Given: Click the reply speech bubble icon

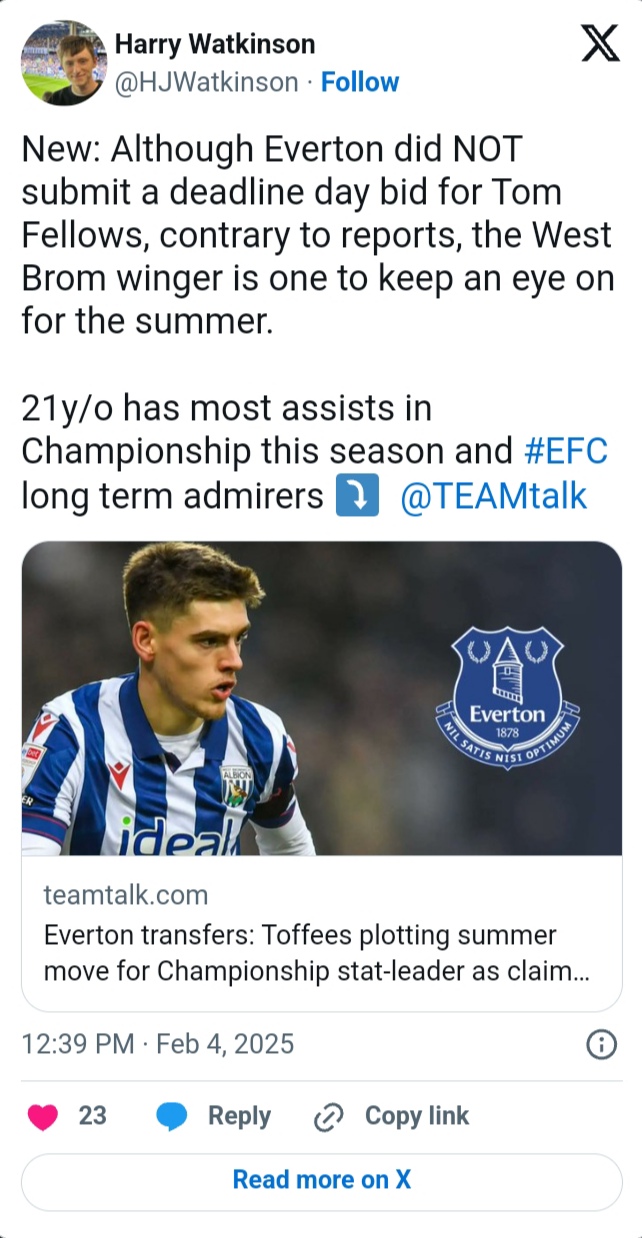Looking at the screenshot, I should click(172, 1117).
